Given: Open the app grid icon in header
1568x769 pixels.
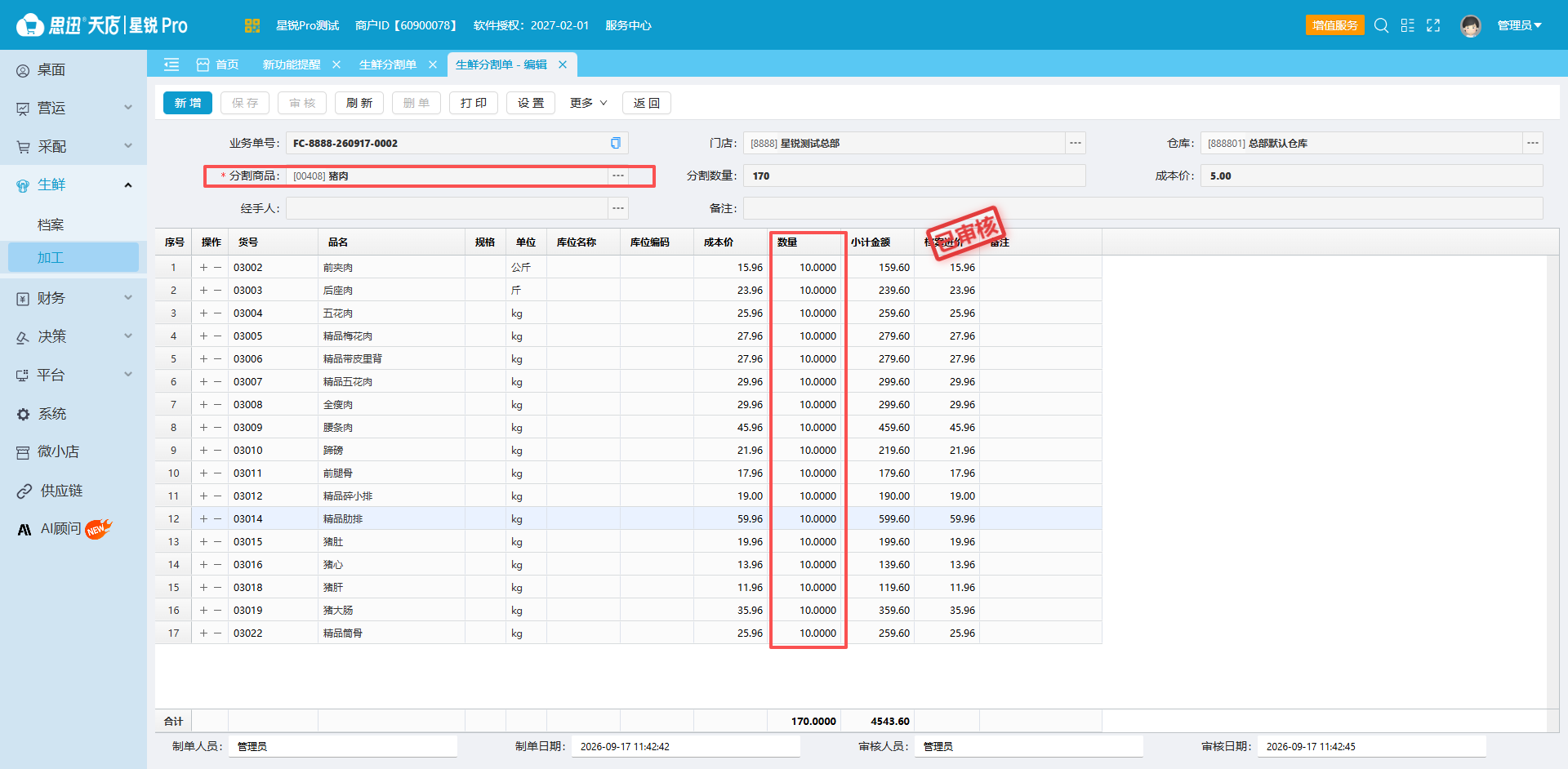Looking at the screenshot, I should coord(252,25).
